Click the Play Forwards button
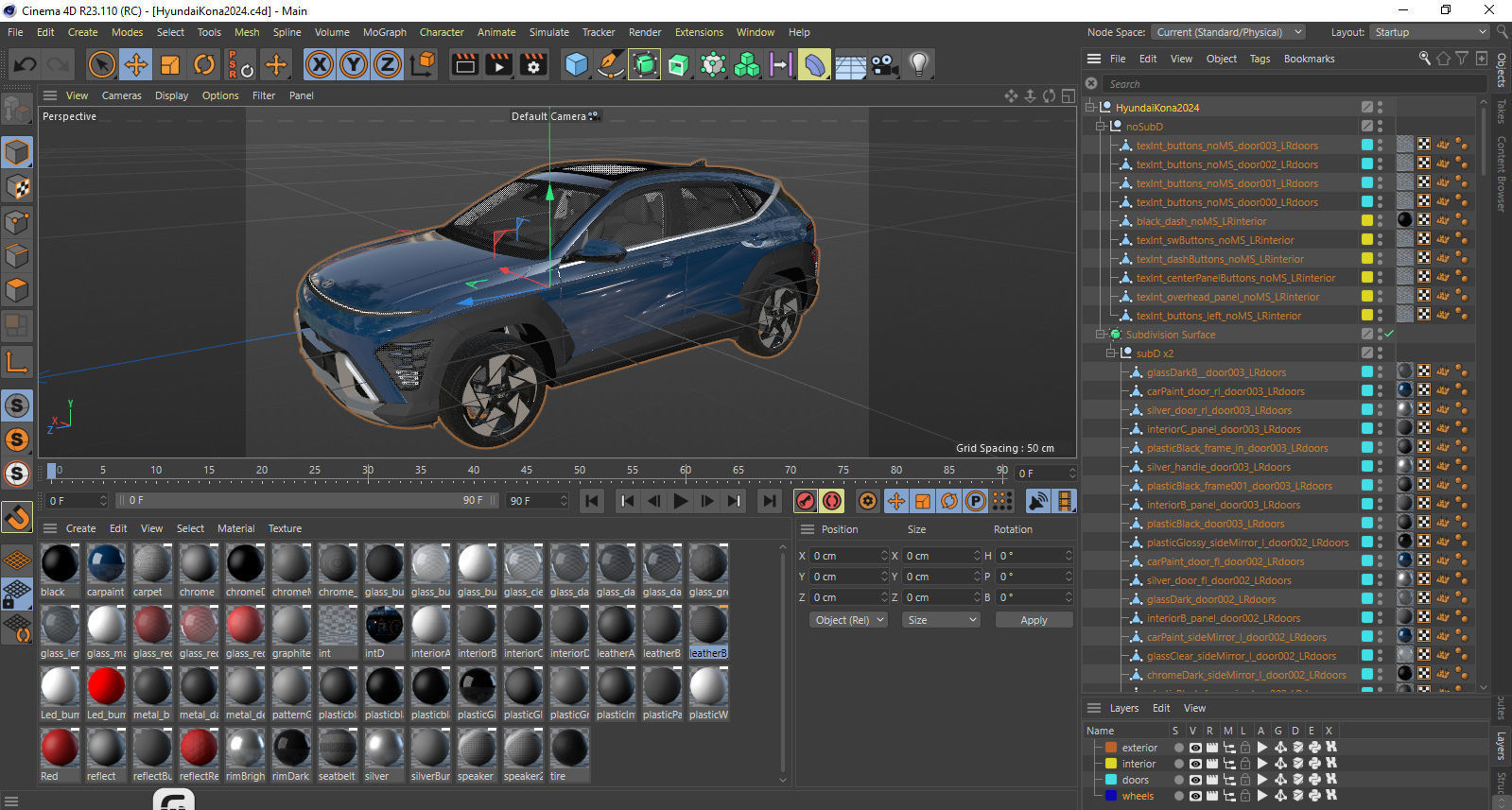The image size is (1512, 810). coord(680,501)
